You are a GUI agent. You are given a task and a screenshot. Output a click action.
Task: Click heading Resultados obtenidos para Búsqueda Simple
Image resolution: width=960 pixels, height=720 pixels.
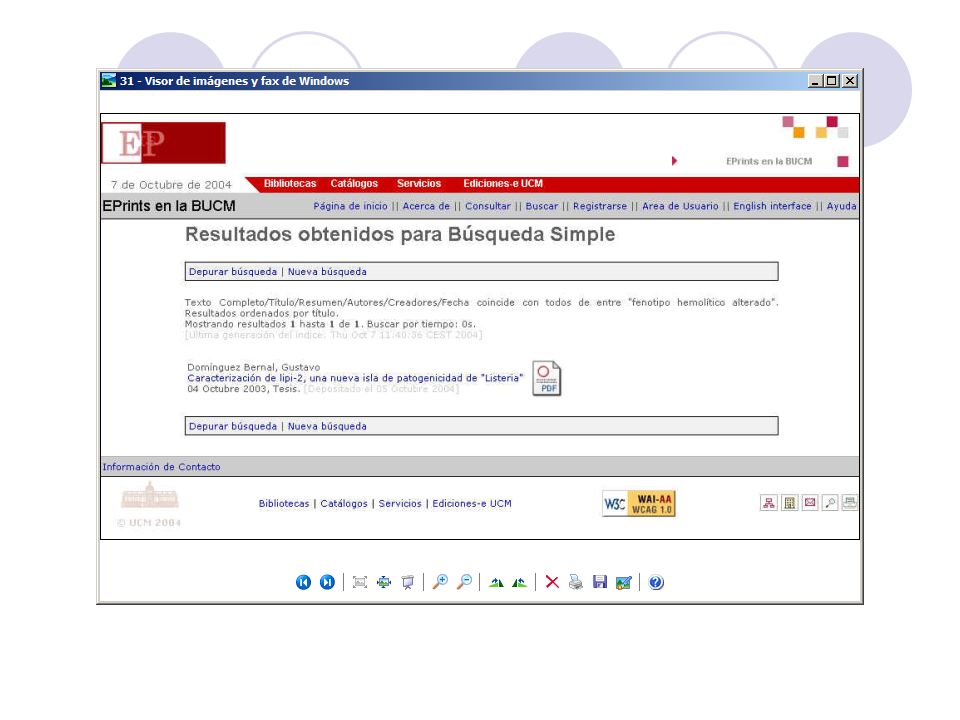point(400,234)
